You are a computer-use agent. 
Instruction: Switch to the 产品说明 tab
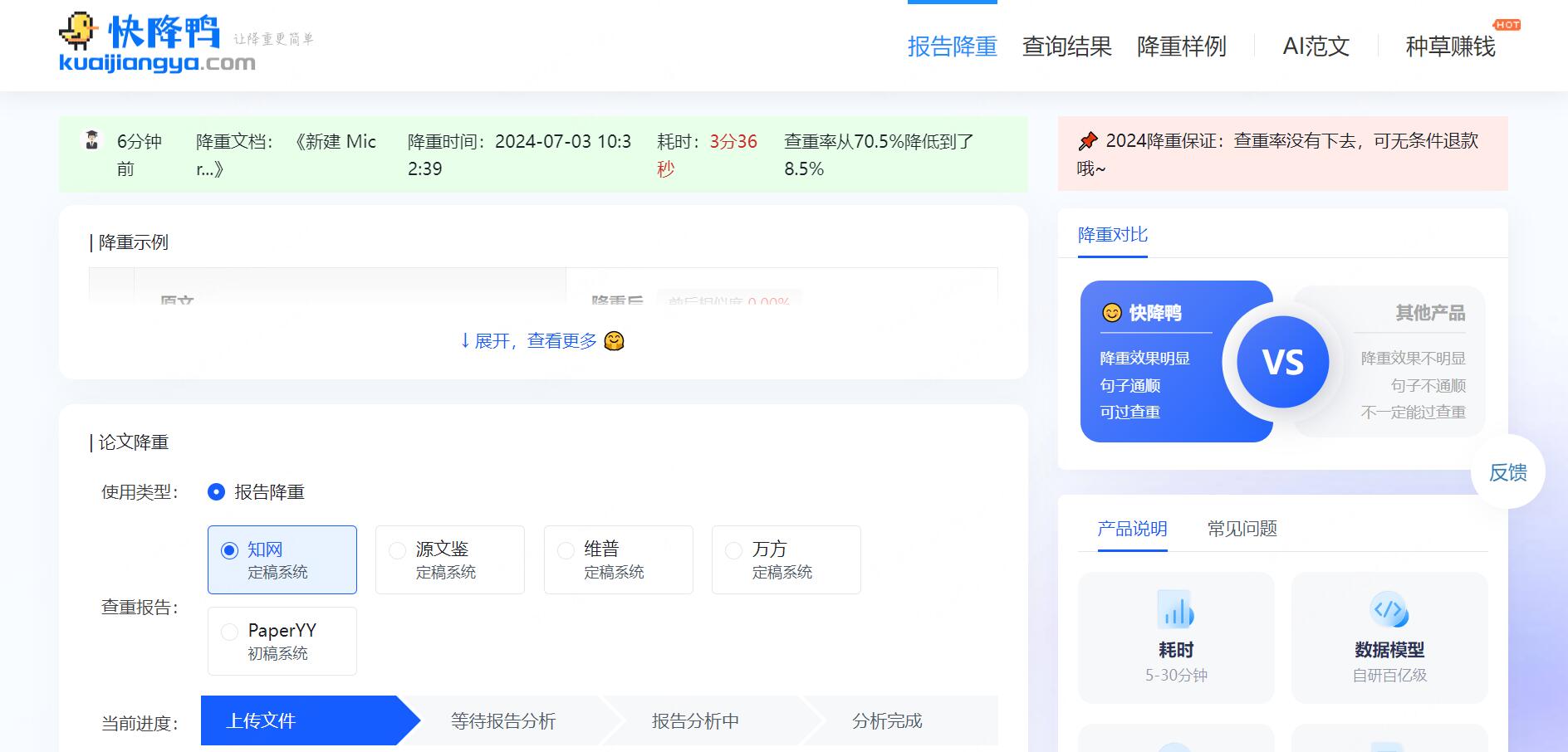tap(1133, 529)
